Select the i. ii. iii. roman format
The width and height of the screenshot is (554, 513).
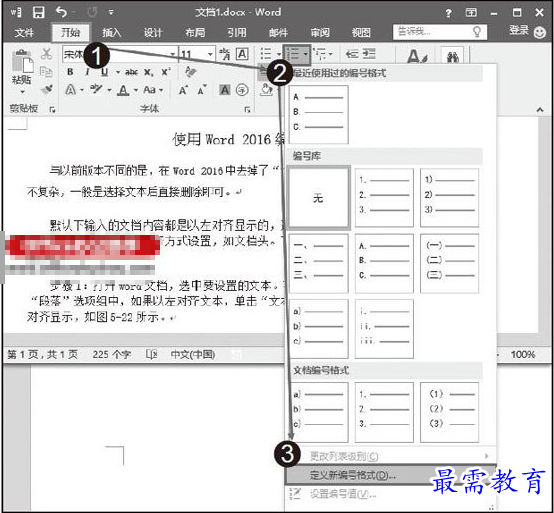(384, 329)
